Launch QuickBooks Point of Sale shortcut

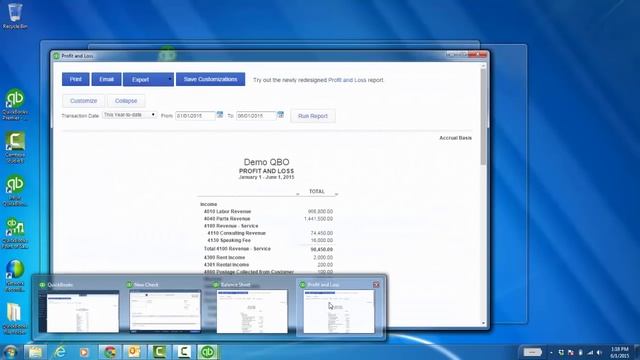point(15,233)
